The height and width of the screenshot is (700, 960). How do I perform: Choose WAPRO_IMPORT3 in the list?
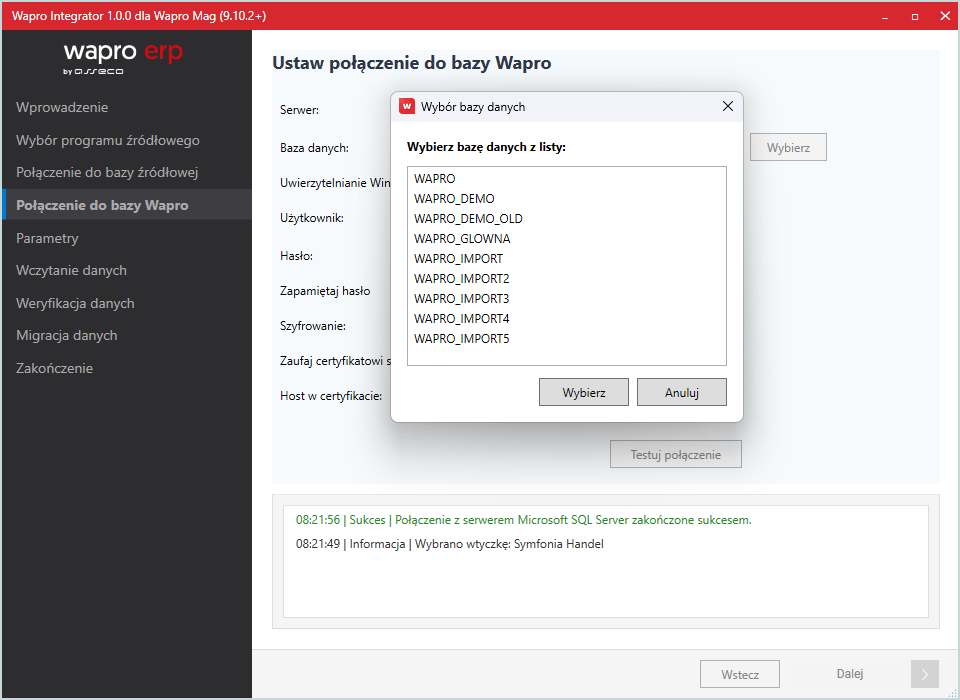click(461, 299)
